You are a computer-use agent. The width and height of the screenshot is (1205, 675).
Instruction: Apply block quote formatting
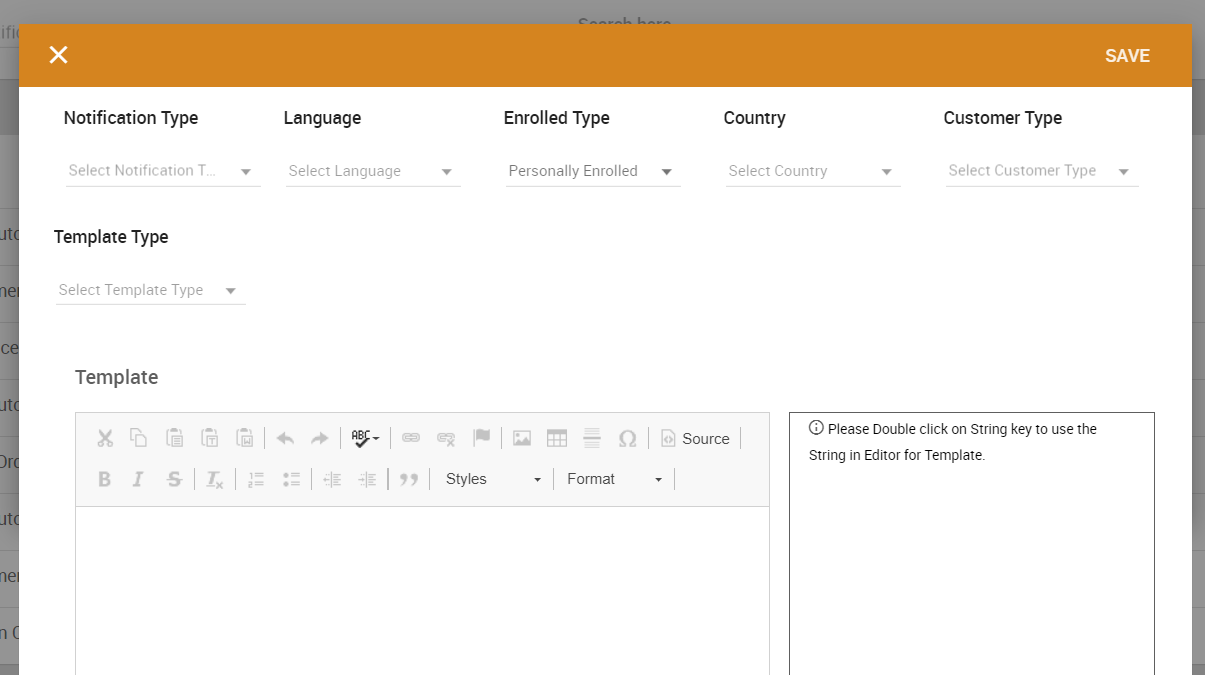pos(408,479)
